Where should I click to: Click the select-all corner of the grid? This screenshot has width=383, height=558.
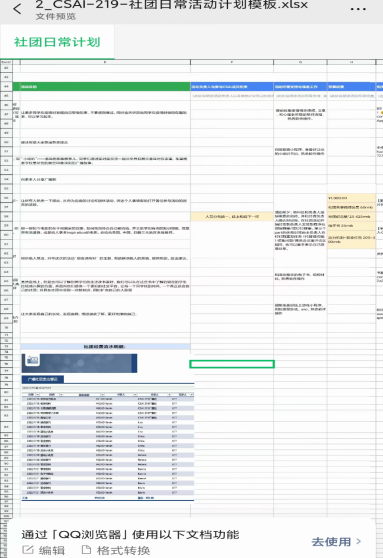(6, 62)
